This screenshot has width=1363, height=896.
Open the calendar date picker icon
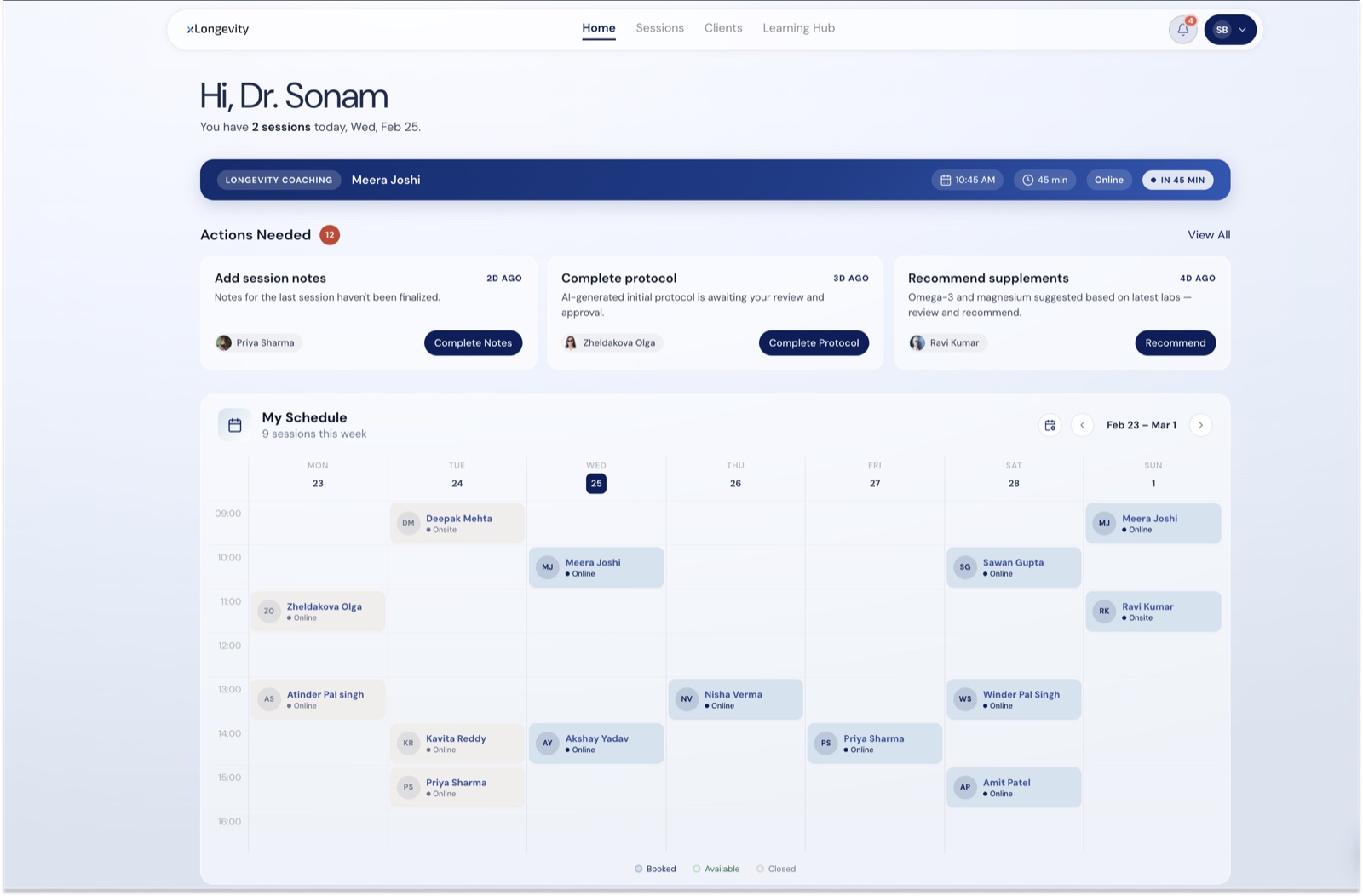pos(1050,425)
